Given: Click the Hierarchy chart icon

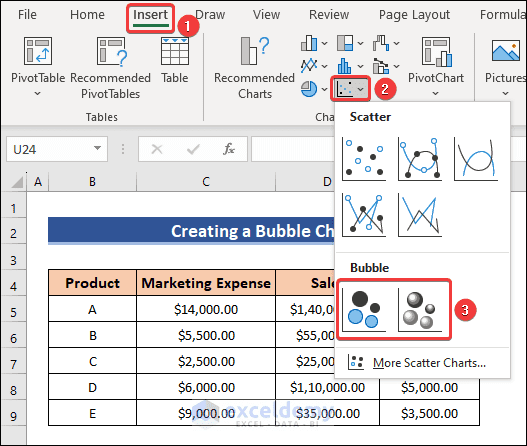Looking at the screenshot, I should click(x=345, y=43).
